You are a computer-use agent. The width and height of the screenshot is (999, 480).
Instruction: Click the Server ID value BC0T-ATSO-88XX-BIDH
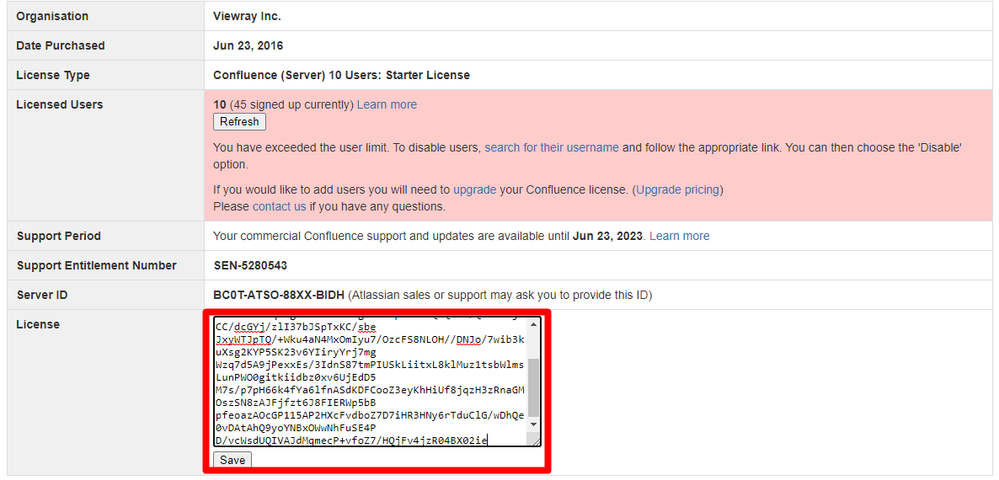click(279, 295)
